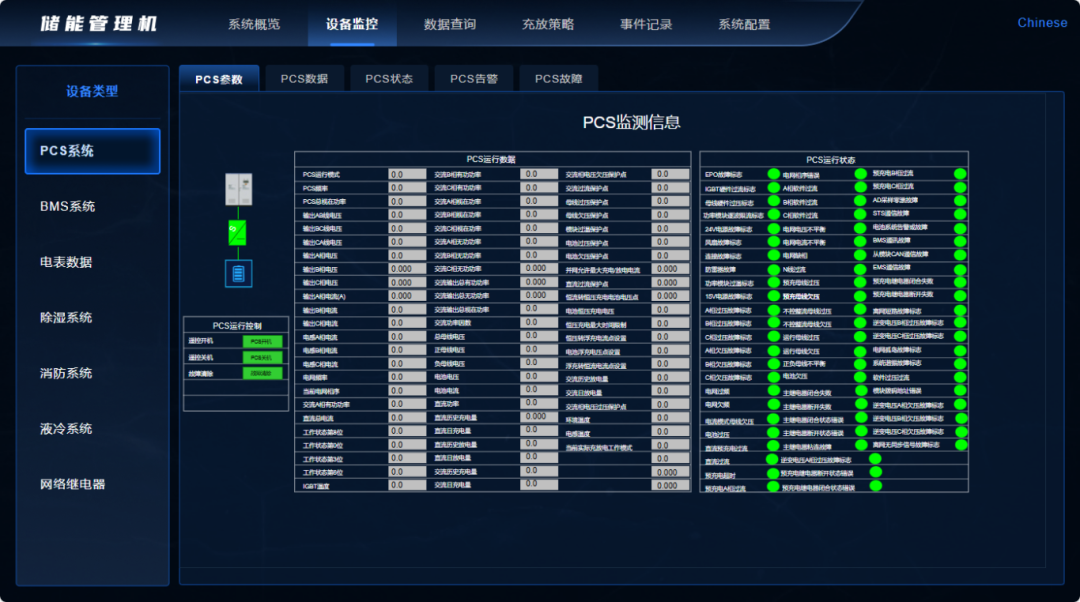Click the PCS运行模式 value field
Image resolution: width=1080 pixels, height=602 pixels.
[x=407, y=174]
